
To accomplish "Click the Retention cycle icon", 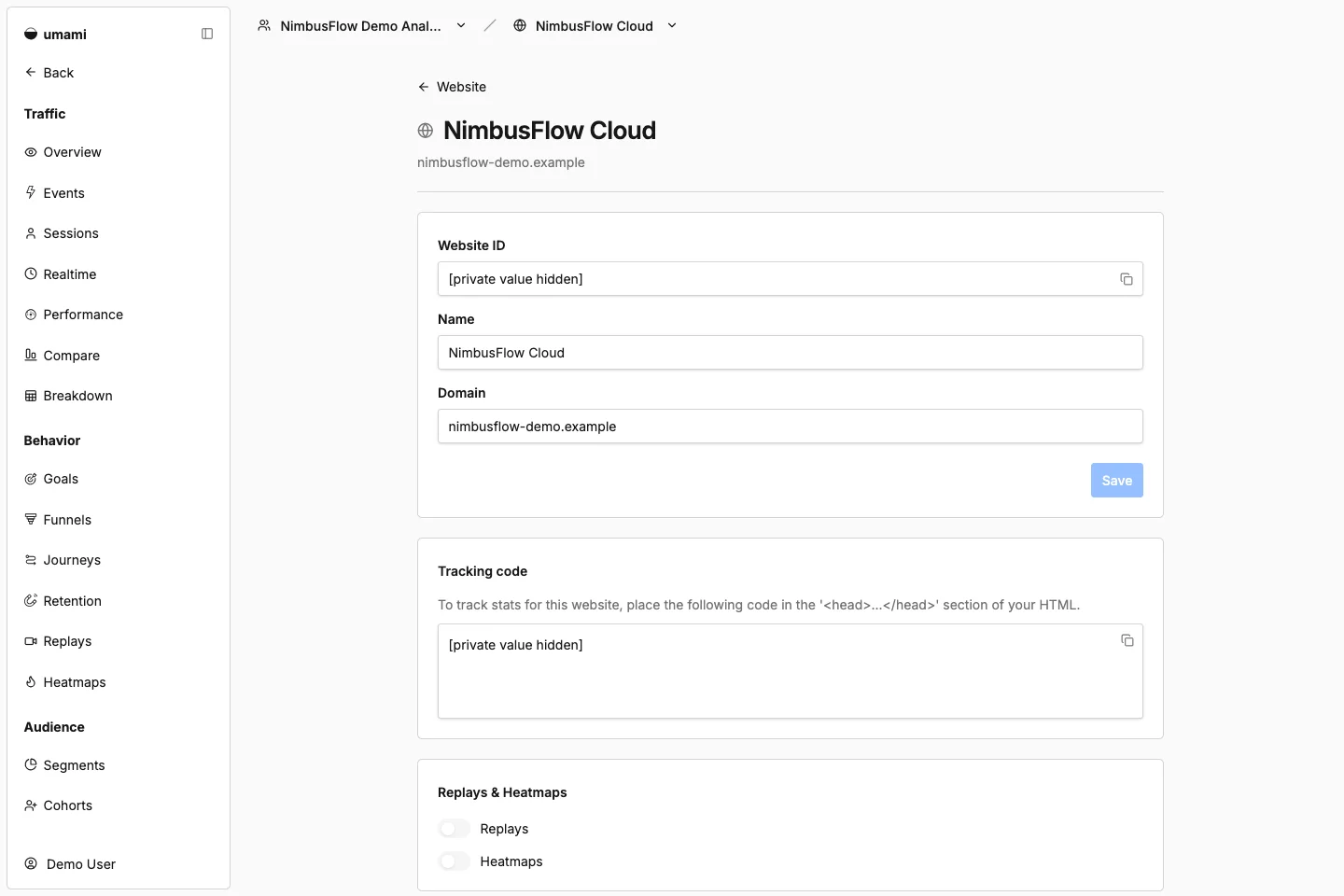I will [x=31, y=601].
